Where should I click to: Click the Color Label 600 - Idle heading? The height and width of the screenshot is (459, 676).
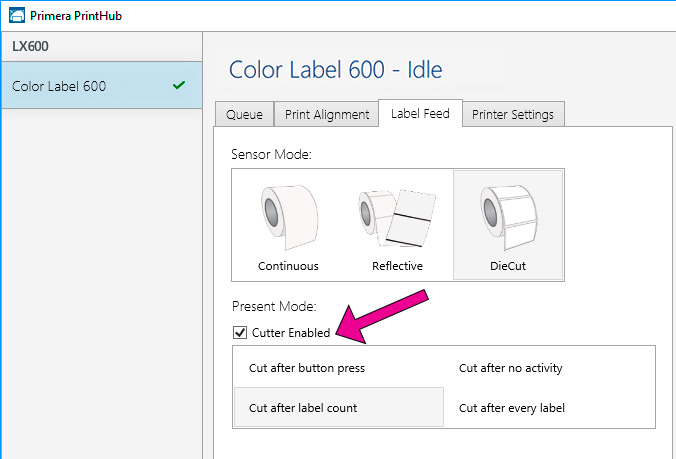(x=335, y=69)
